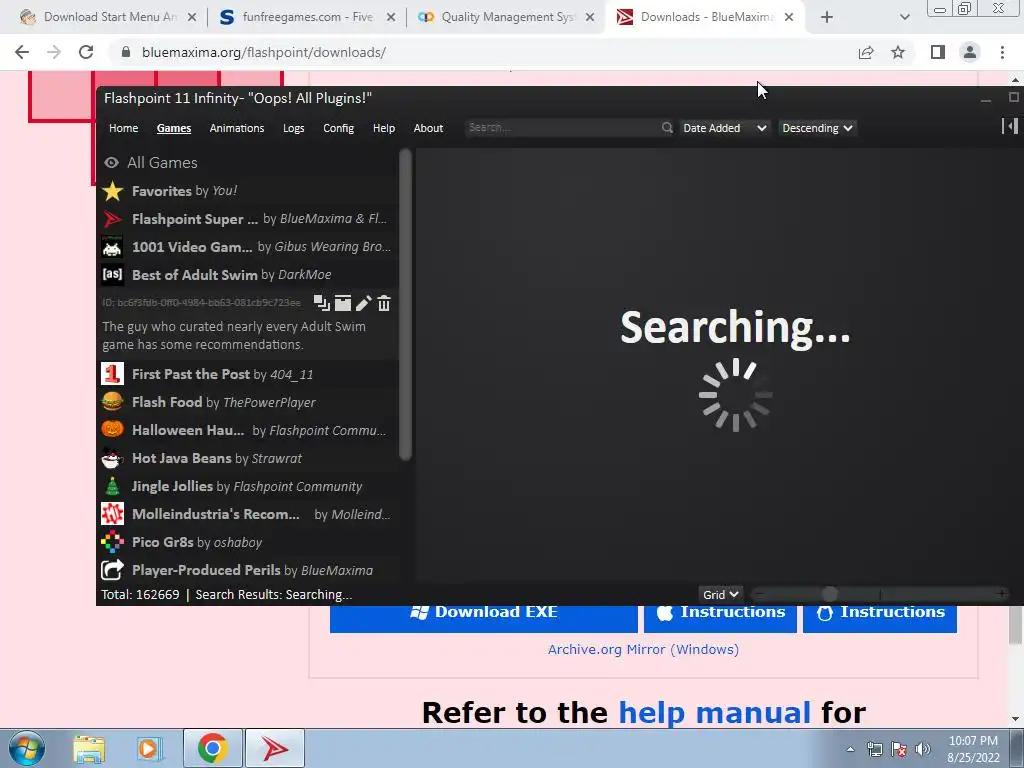Open the Archive.org Mirror (Windows) link

(643, 649)
